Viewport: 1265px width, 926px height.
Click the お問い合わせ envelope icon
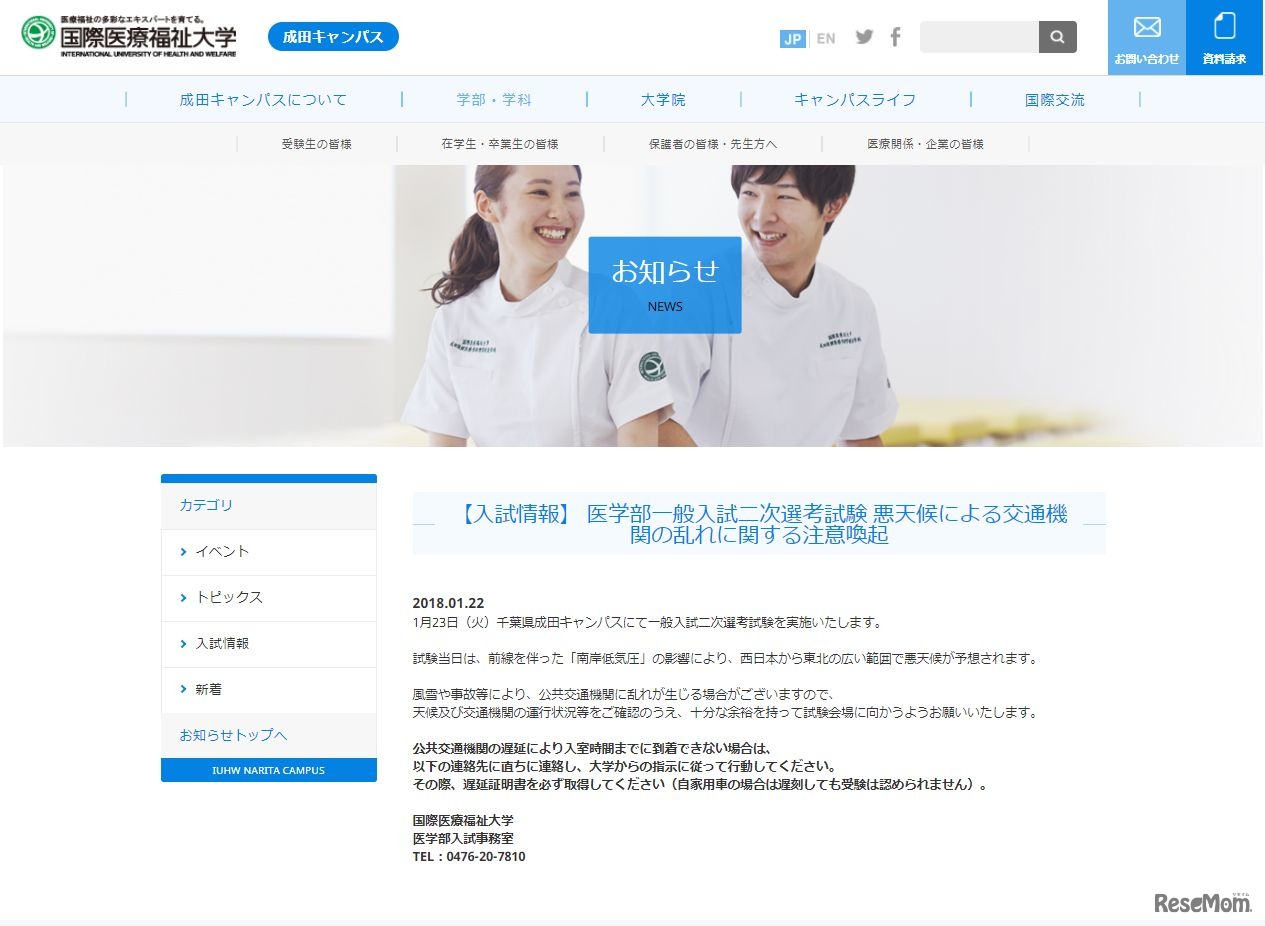pyautogui.click(x=1147, y=27)
